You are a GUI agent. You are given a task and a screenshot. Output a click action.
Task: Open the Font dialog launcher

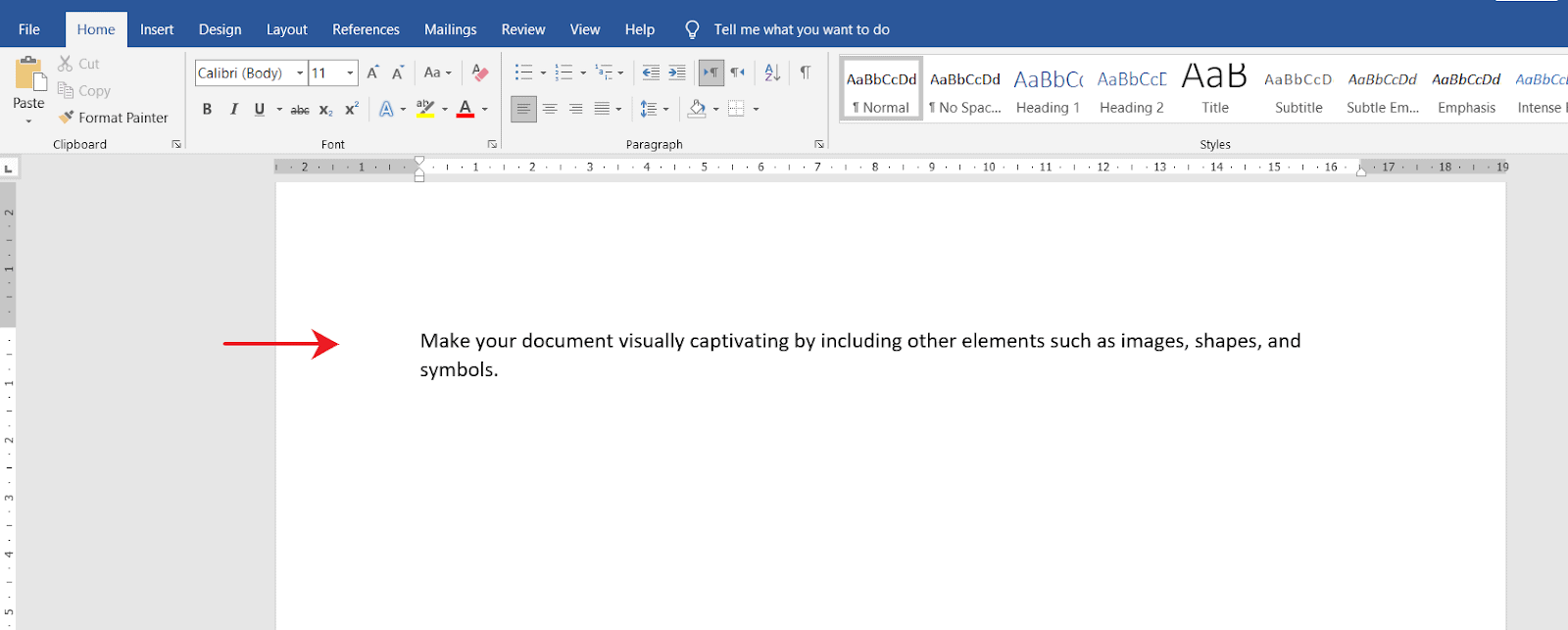pos(492,144)
